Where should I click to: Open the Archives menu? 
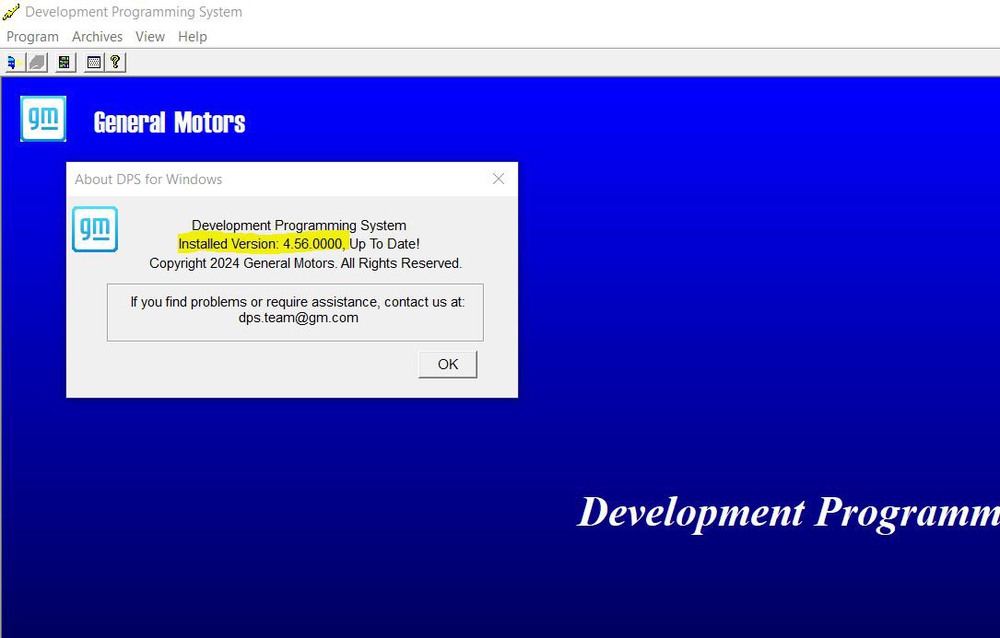pos(97,37)
